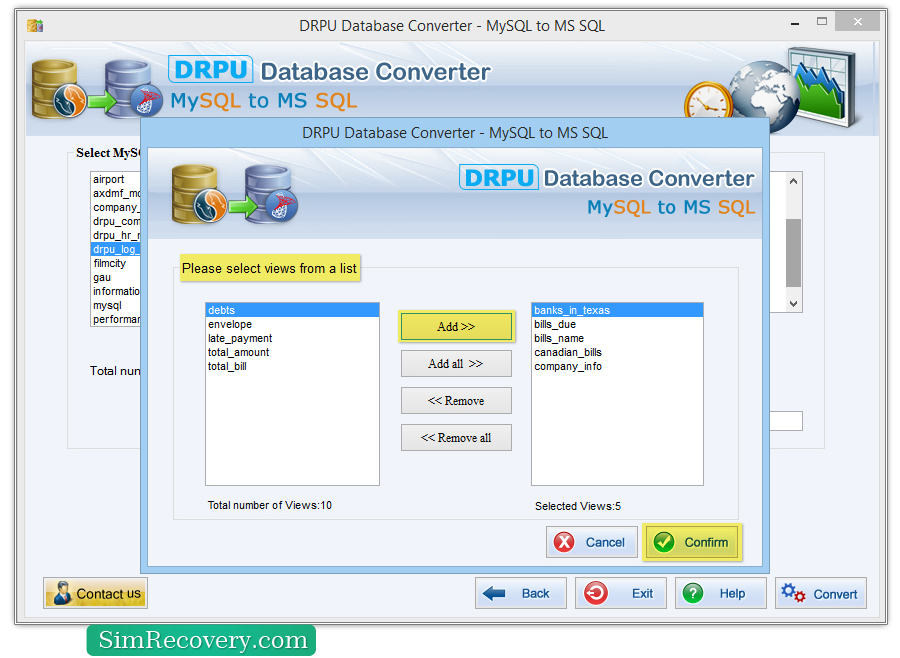Screen dimensions: 900x658
Task: Select bills_name in the selected views list
Action: 617,338
